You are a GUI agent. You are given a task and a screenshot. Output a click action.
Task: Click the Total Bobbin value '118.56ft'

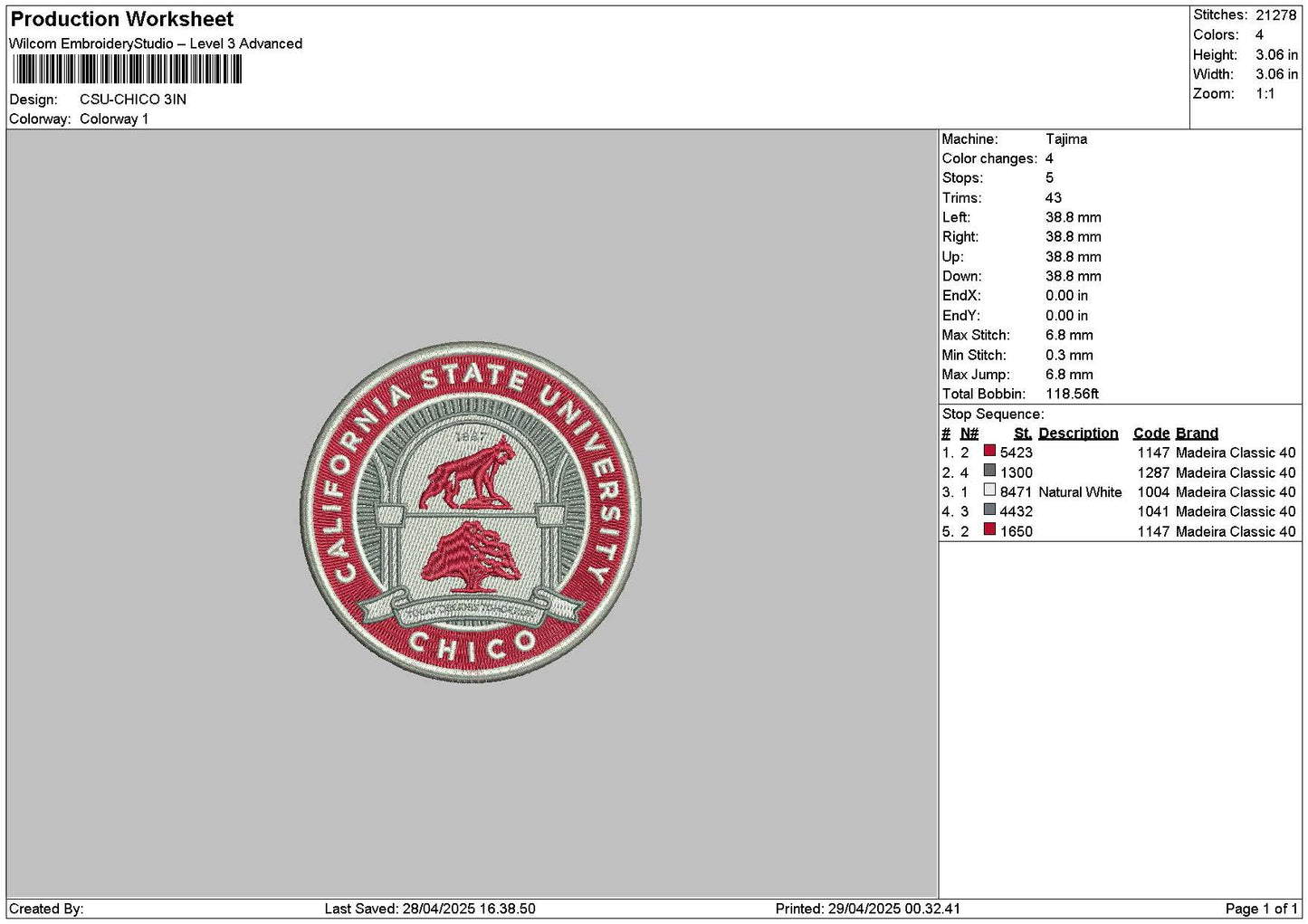(x=1073, y=395)
